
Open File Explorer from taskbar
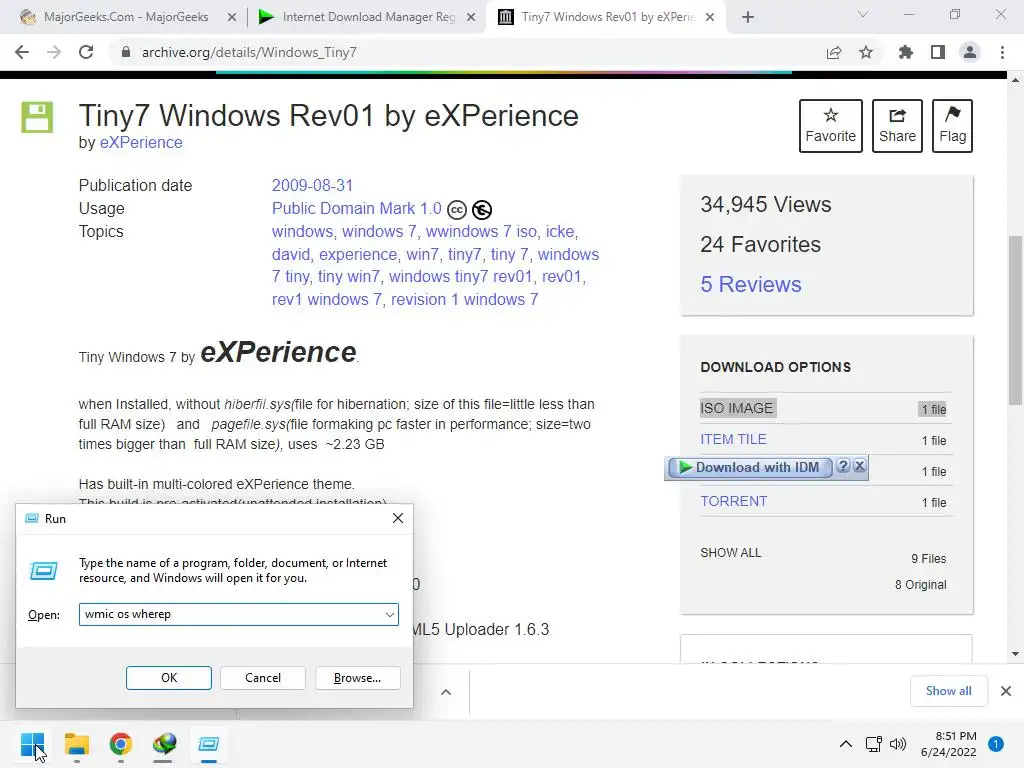[76, 744]
